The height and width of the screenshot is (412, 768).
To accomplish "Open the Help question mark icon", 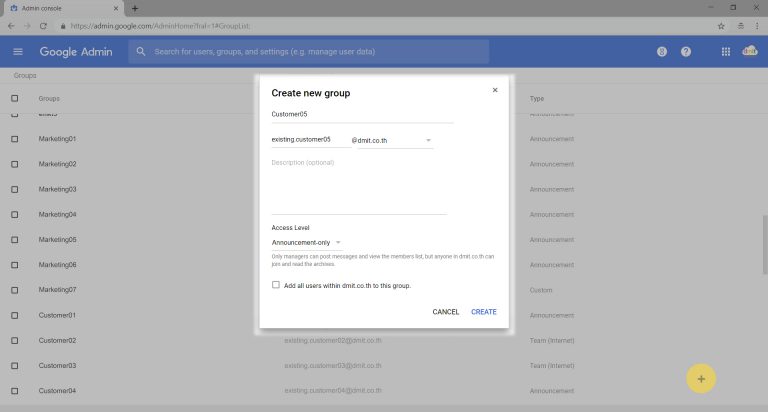I will point(686,51).
